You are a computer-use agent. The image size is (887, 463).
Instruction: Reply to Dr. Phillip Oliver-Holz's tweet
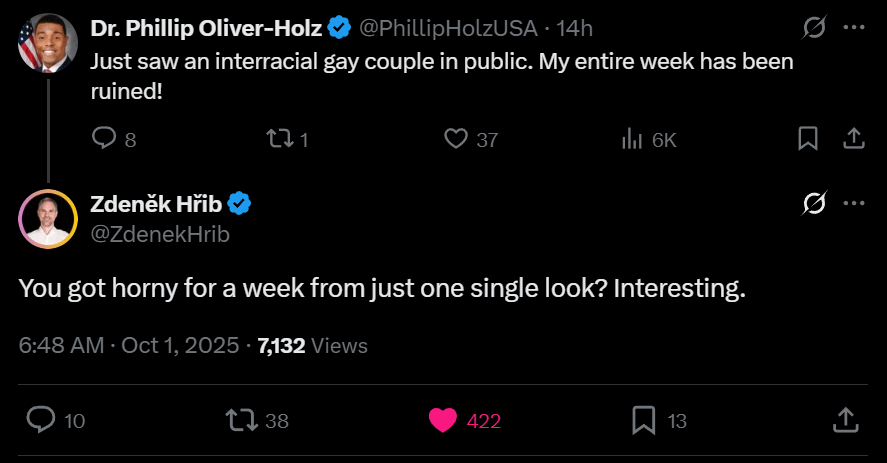[105, 139]
